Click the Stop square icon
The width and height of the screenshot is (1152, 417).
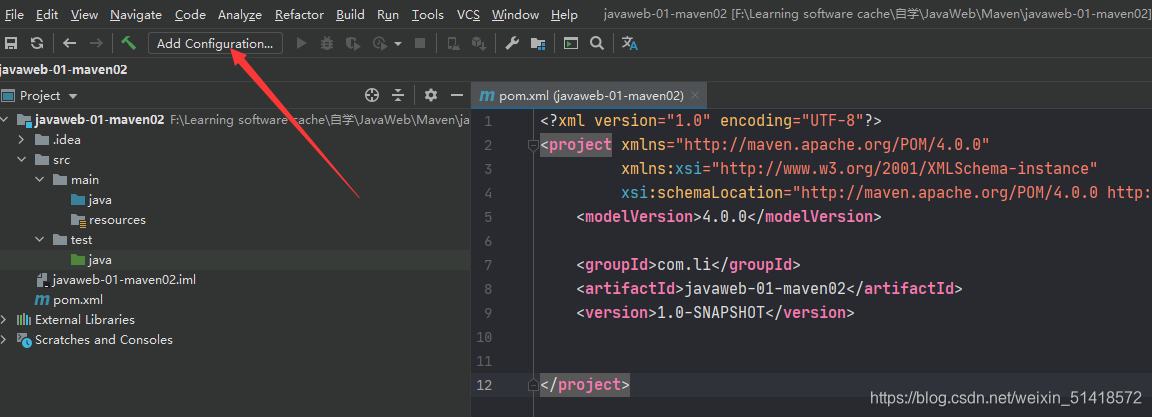(420, 43)
